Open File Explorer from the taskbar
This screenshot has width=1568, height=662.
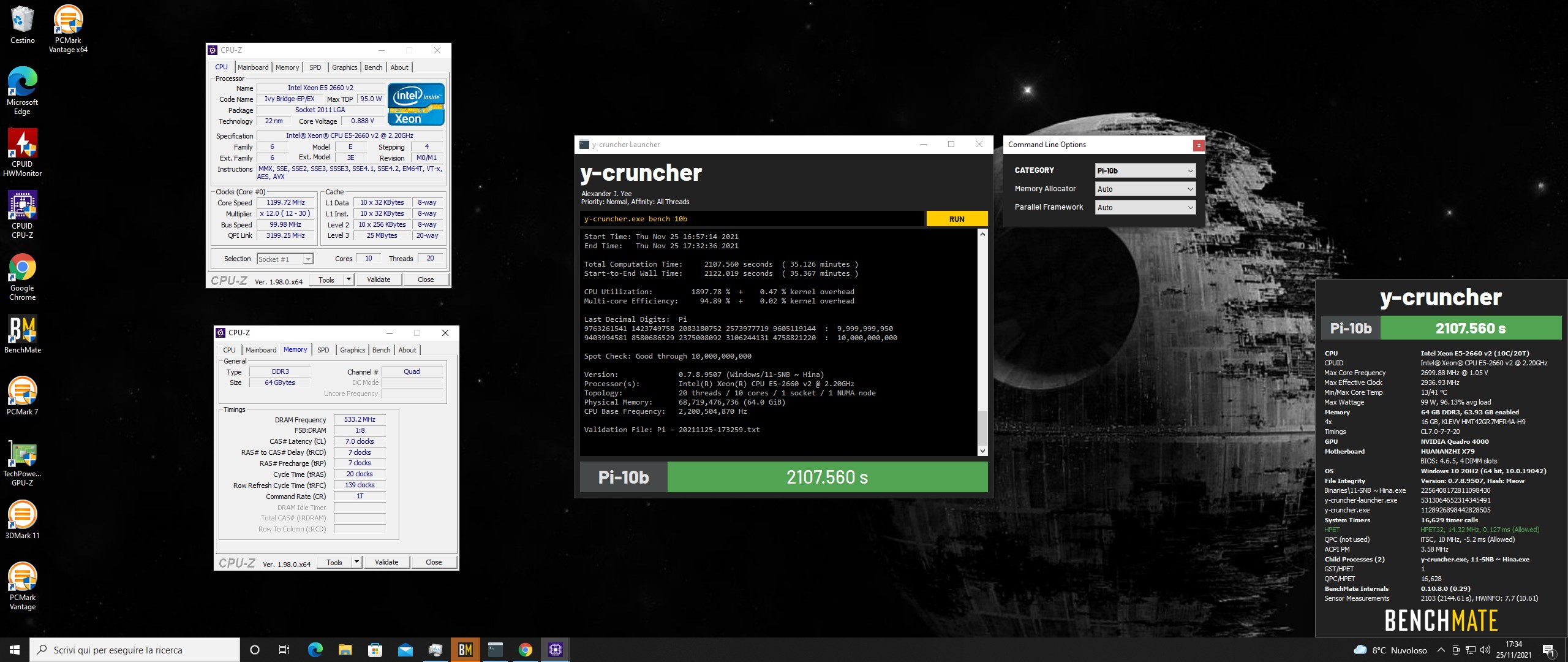345,650
